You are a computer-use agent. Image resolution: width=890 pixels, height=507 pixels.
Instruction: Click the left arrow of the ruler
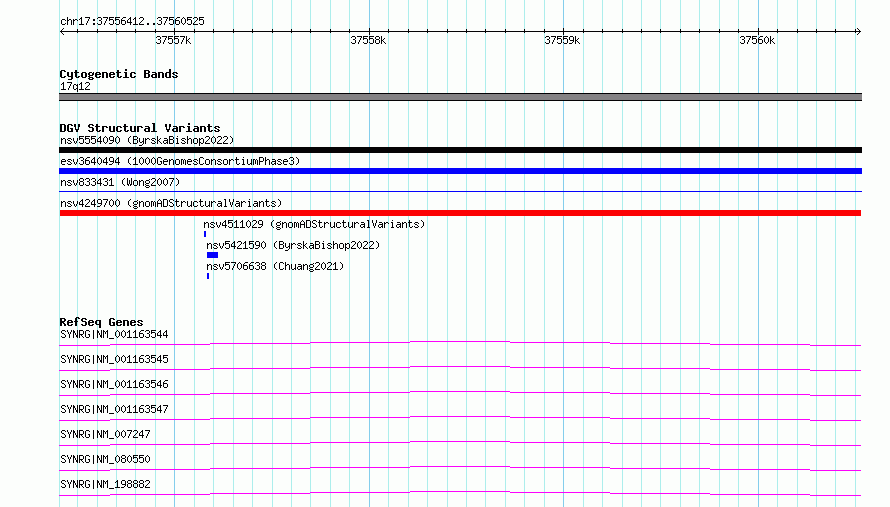(x=62, y=32)
